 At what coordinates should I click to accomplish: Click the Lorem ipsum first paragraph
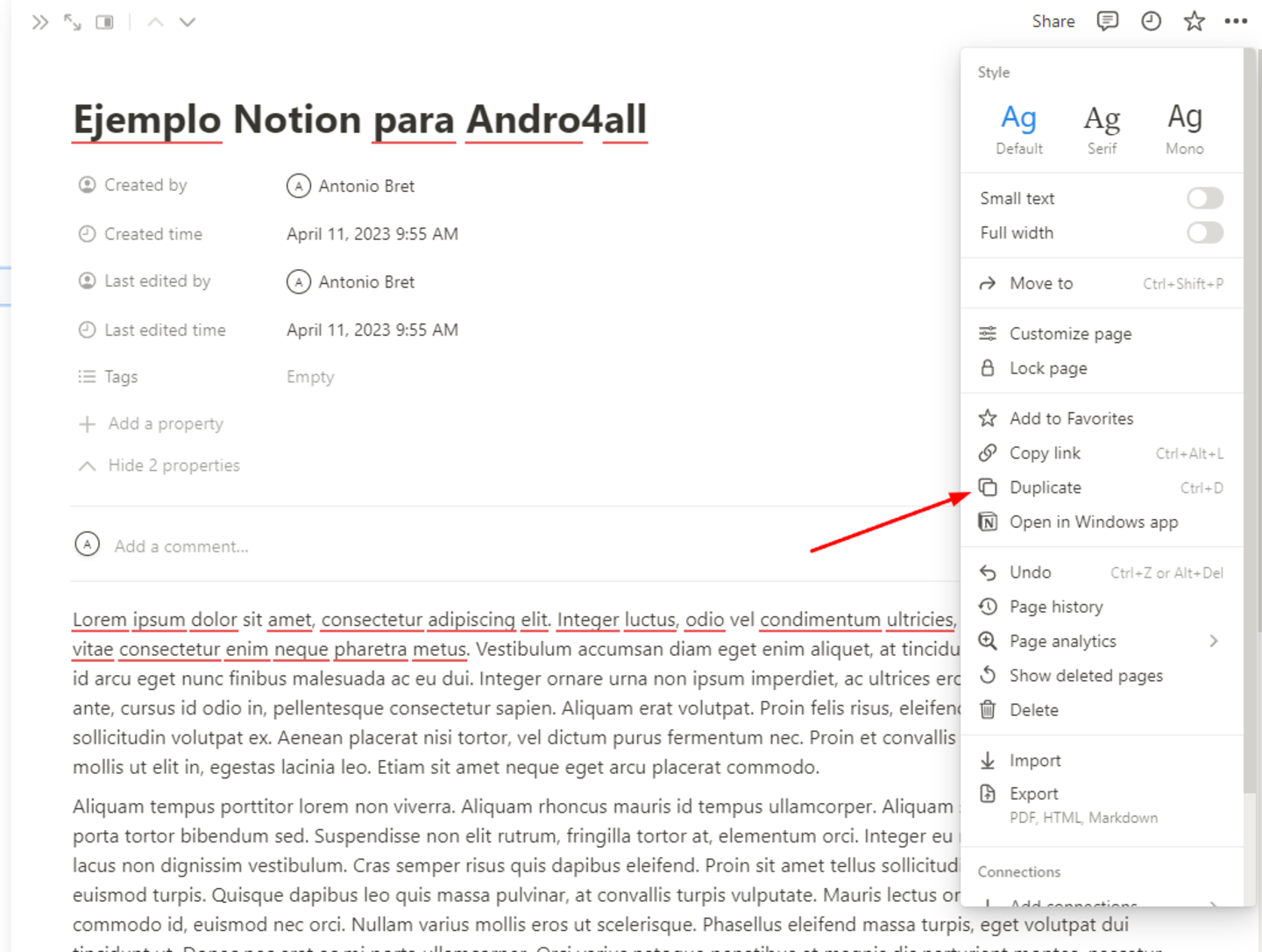point(516,693)
